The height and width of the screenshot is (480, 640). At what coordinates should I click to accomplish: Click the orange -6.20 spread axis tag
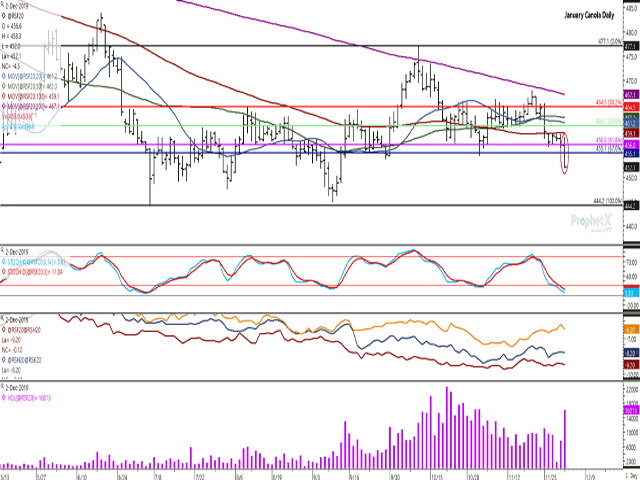pos(631,330)
